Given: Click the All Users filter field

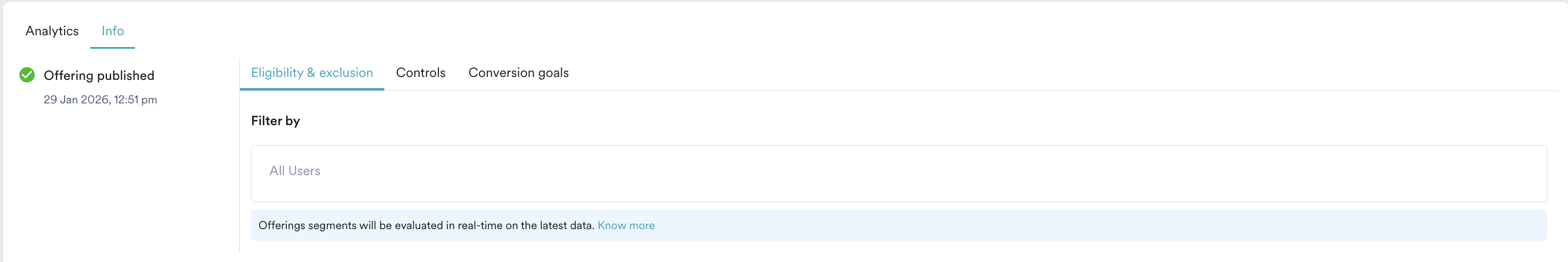Looking at the screenshot, I should [x=899, y=173].
